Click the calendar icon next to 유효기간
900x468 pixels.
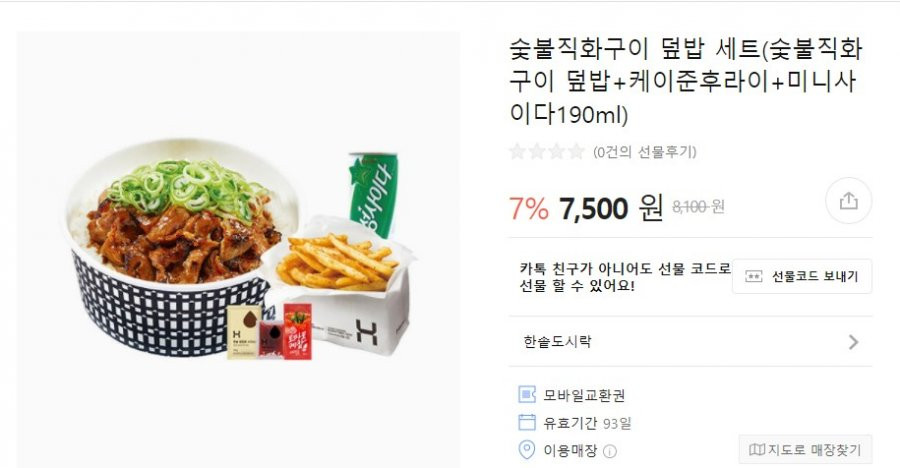coord(526,423)
